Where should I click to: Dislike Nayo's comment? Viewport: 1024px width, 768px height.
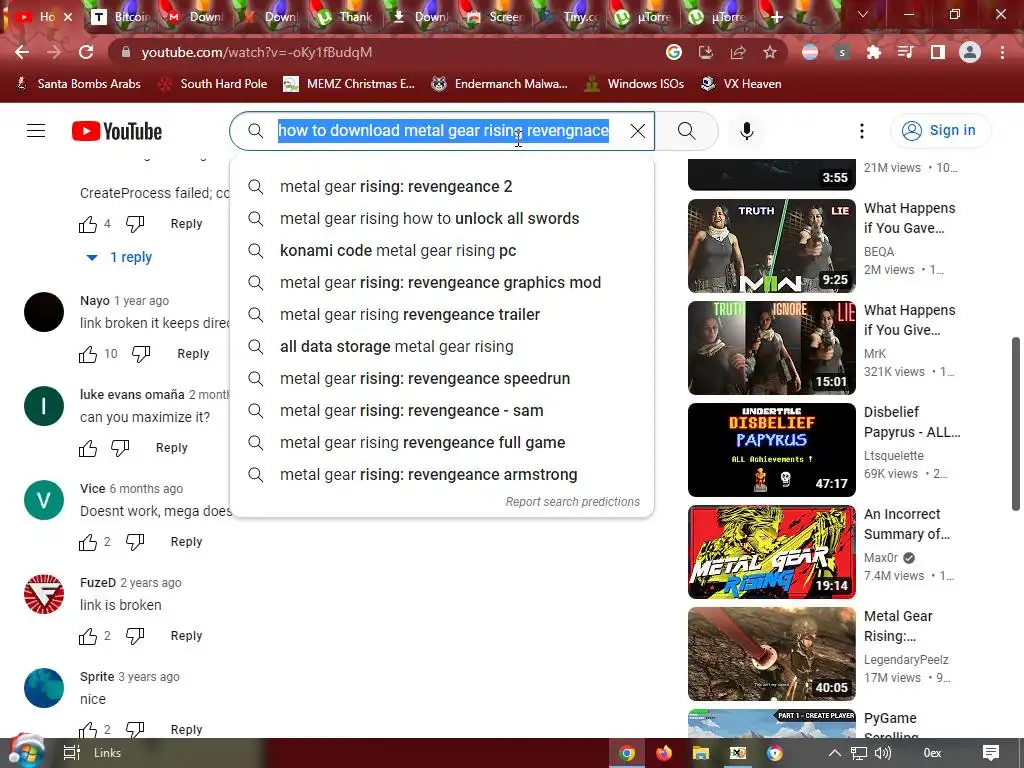point(140,354)
